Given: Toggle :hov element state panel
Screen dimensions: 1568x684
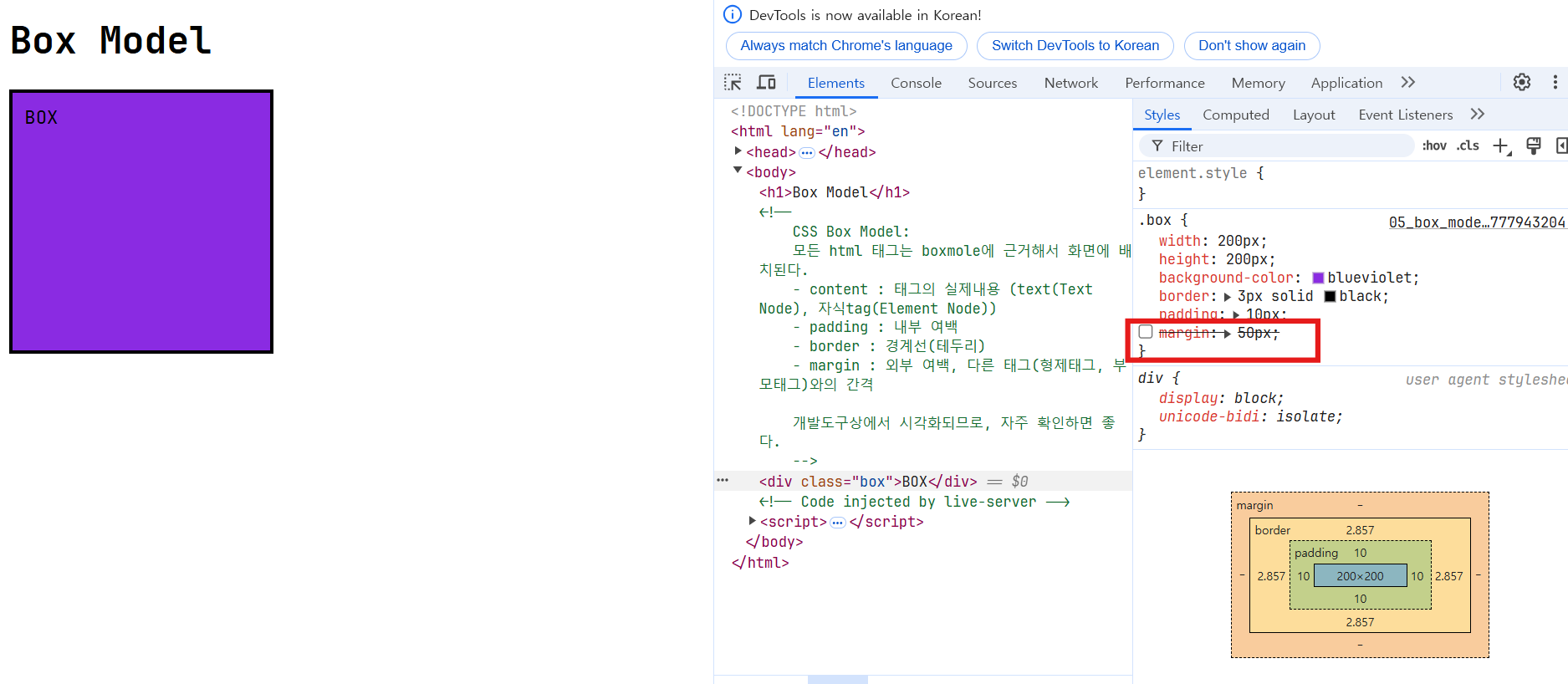Looking at the screenshot, I should (1434, 145).
